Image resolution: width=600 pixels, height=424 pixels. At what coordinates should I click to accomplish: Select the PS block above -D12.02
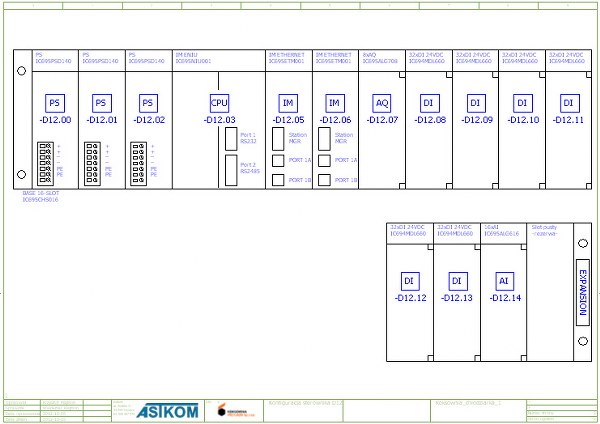point(148,103)
